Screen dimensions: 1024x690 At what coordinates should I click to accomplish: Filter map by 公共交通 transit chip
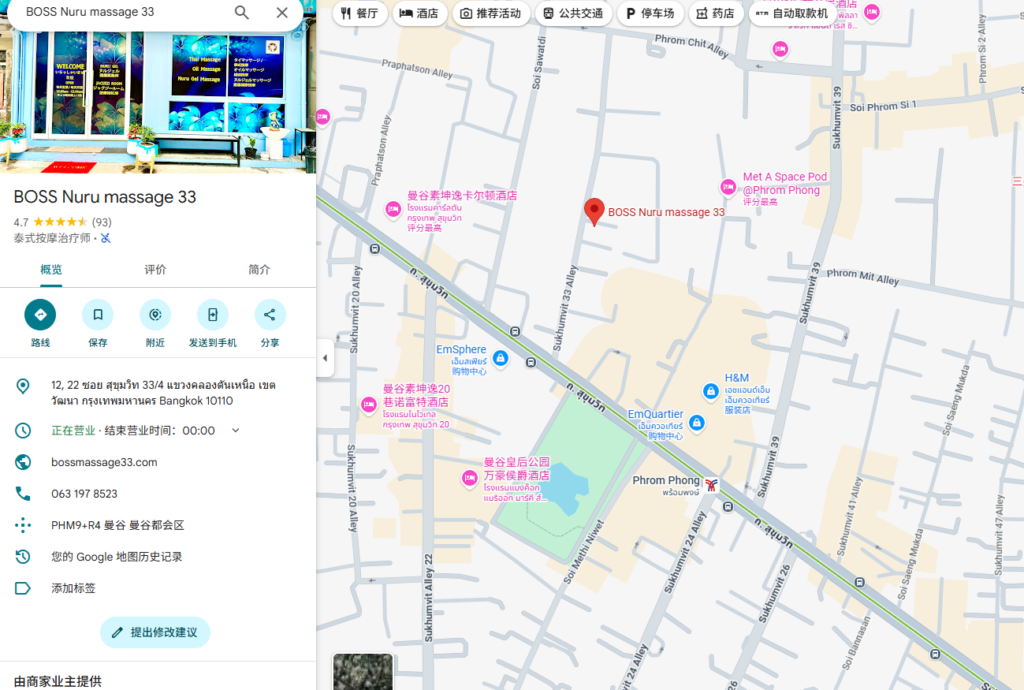[573, 13]
